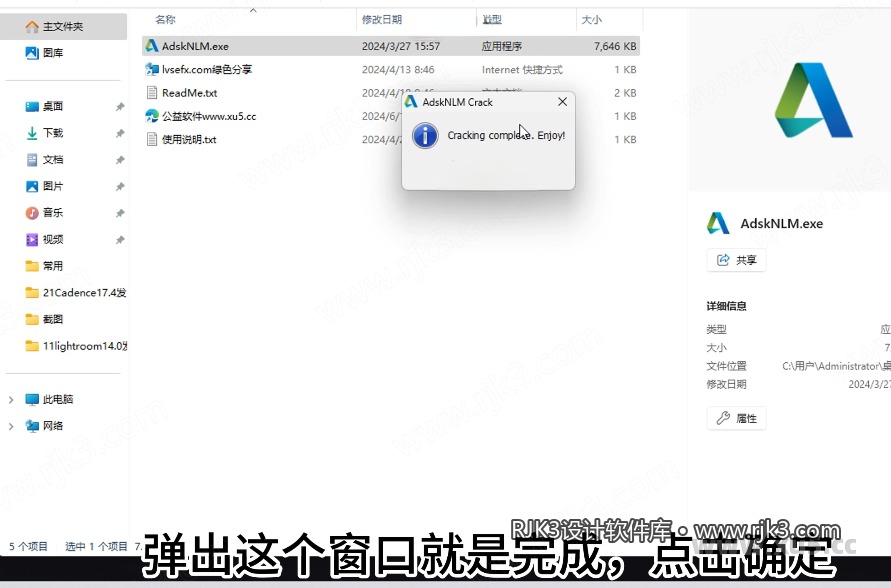Close the AdskNLM Crack dialog
This screenshot has height=588, width=891.
point(563,102)
